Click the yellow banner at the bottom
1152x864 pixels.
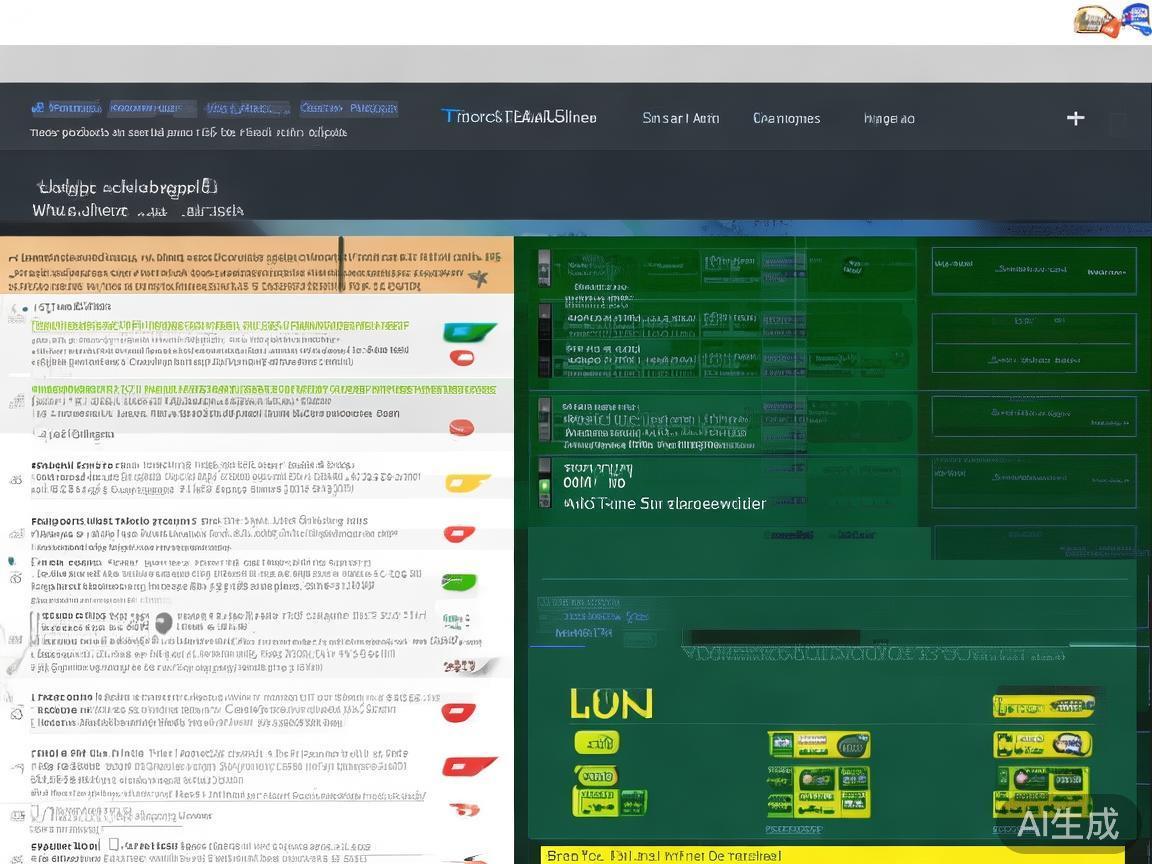830,855
